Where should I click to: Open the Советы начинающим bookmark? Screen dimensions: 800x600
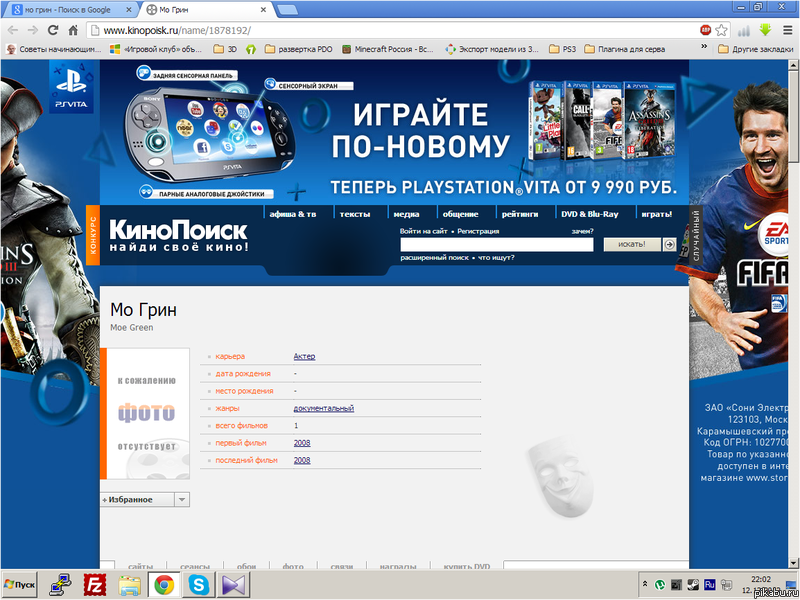(x=54, y=49)
